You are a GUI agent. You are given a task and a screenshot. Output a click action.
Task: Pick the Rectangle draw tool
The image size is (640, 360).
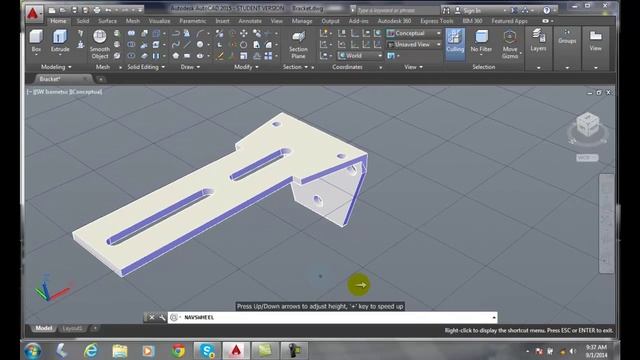click(187, 56)
